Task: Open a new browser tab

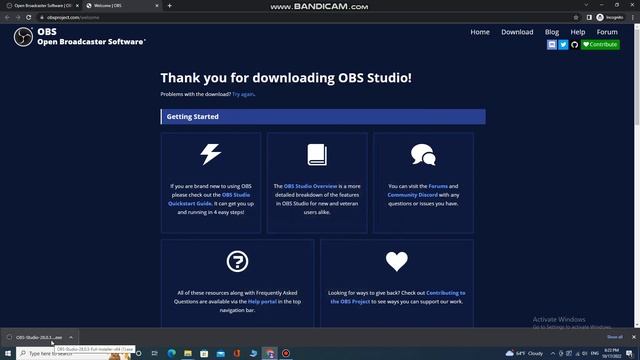Action: pos(169,6)
